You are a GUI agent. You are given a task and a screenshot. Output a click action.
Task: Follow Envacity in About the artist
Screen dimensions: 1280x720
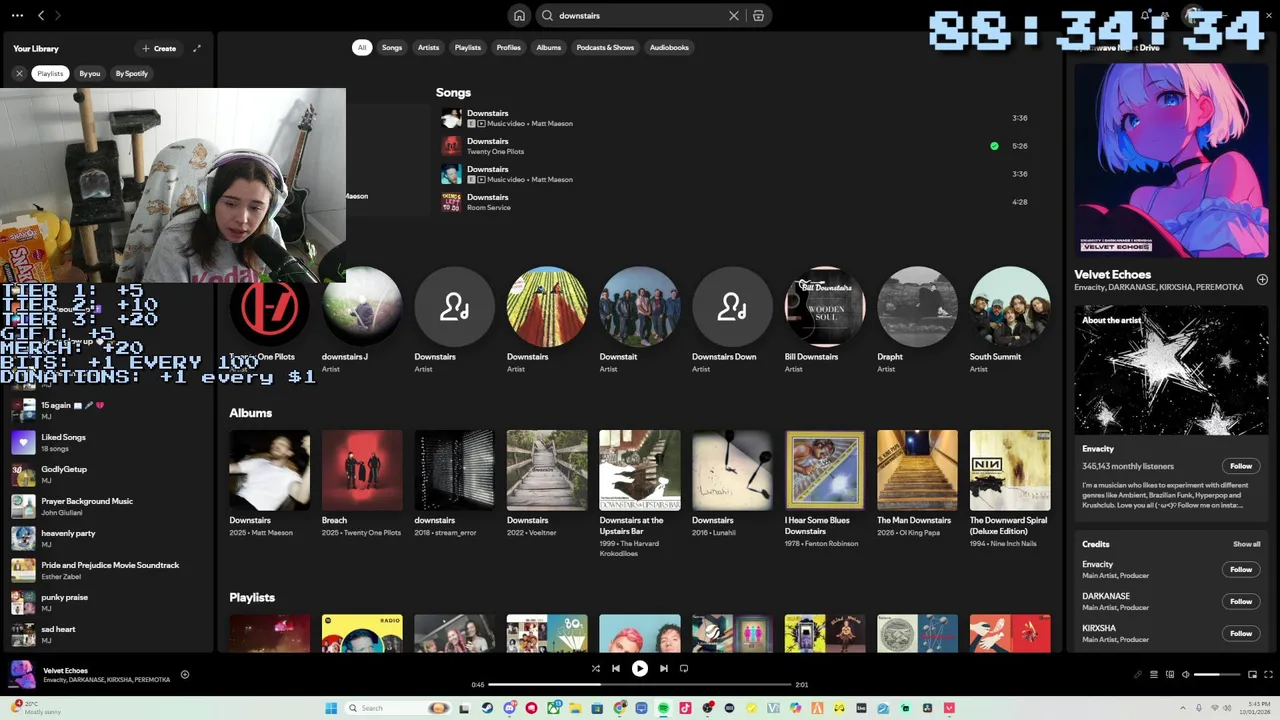(1241, 466)
